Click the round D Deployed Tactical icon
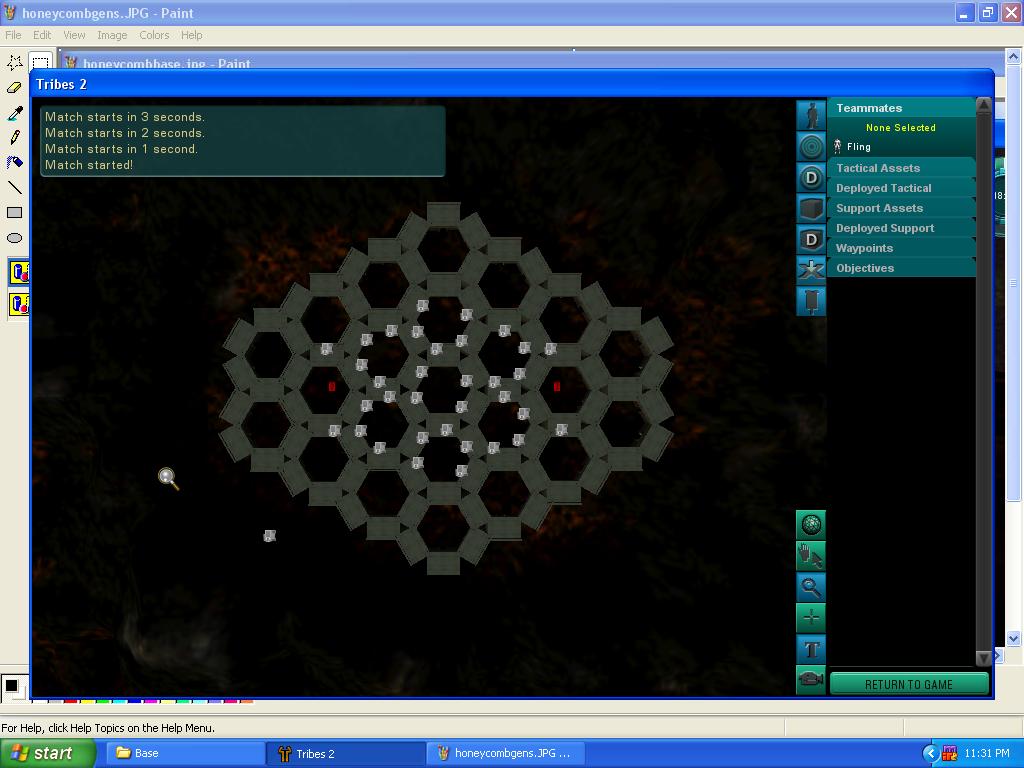Viewport: 1024px width, 768px height. coord(811,177)
